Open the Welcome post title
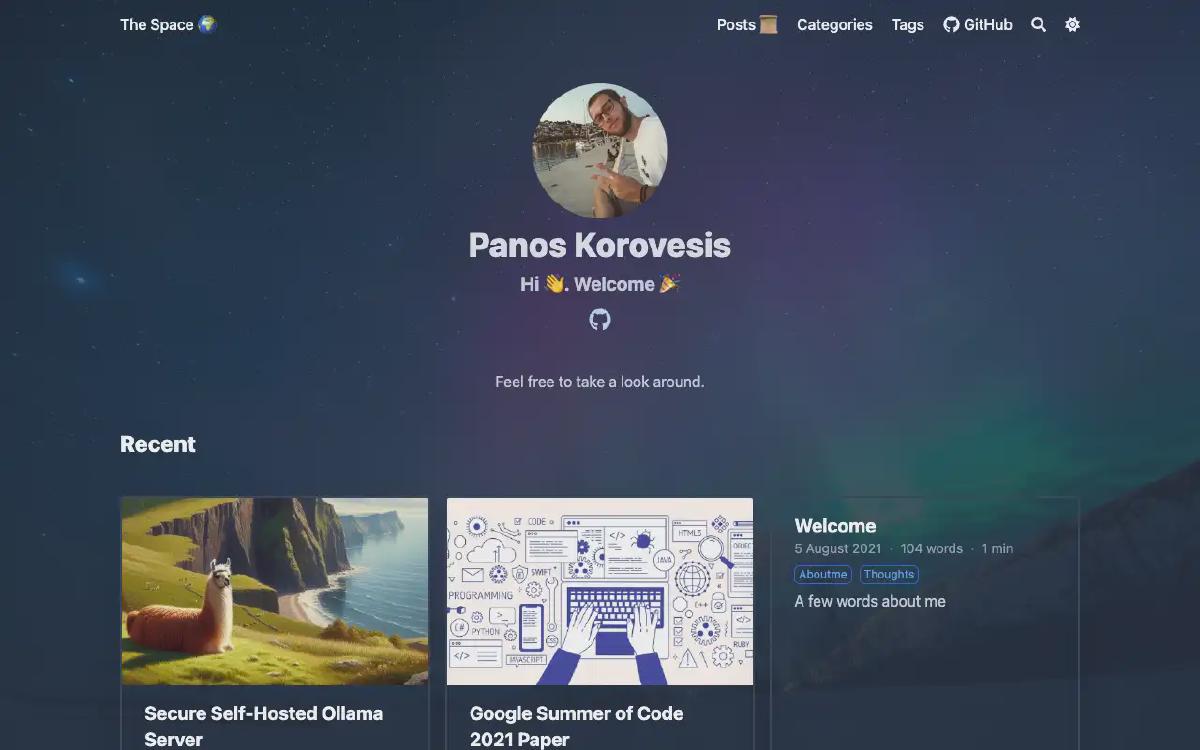Image resolution: width=1200 pixels, height=750 pixels. tap(835, 526)
